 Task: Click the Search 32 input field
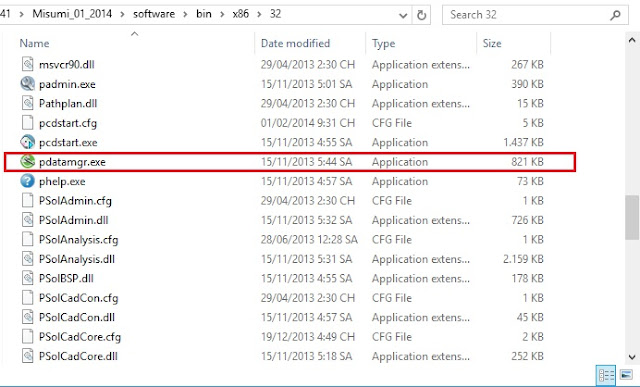coord(527,15)
